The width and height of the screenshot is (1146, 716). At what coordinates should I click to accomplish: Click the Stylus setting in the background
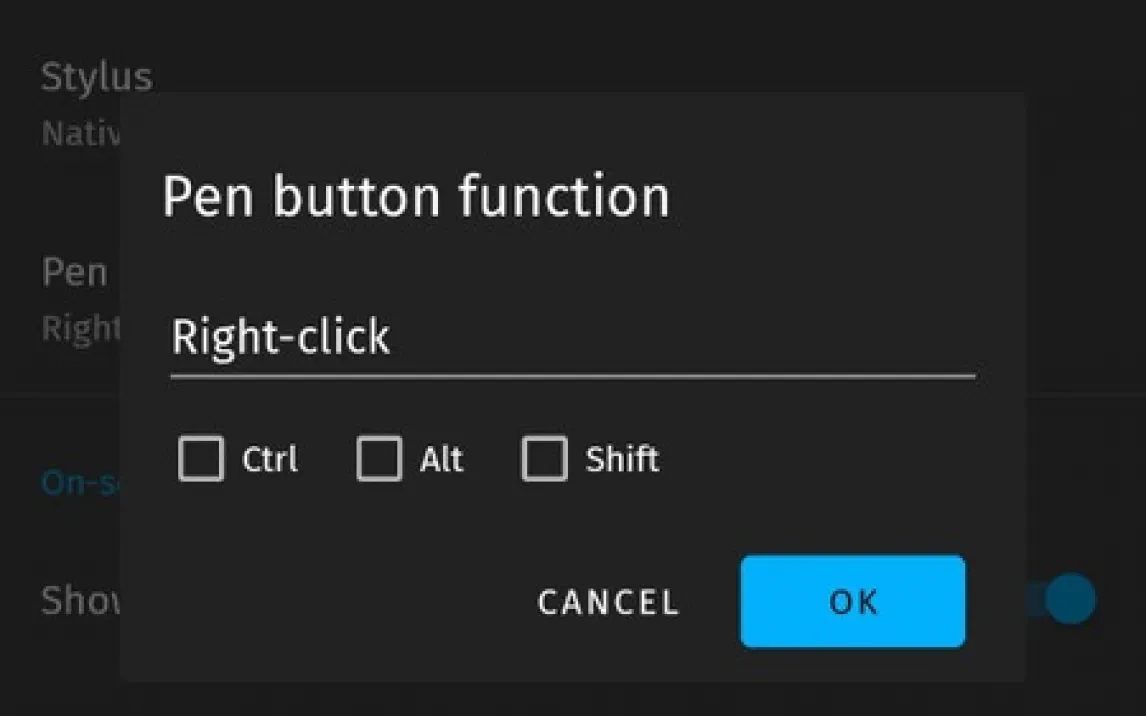click(x=96, y=78)
